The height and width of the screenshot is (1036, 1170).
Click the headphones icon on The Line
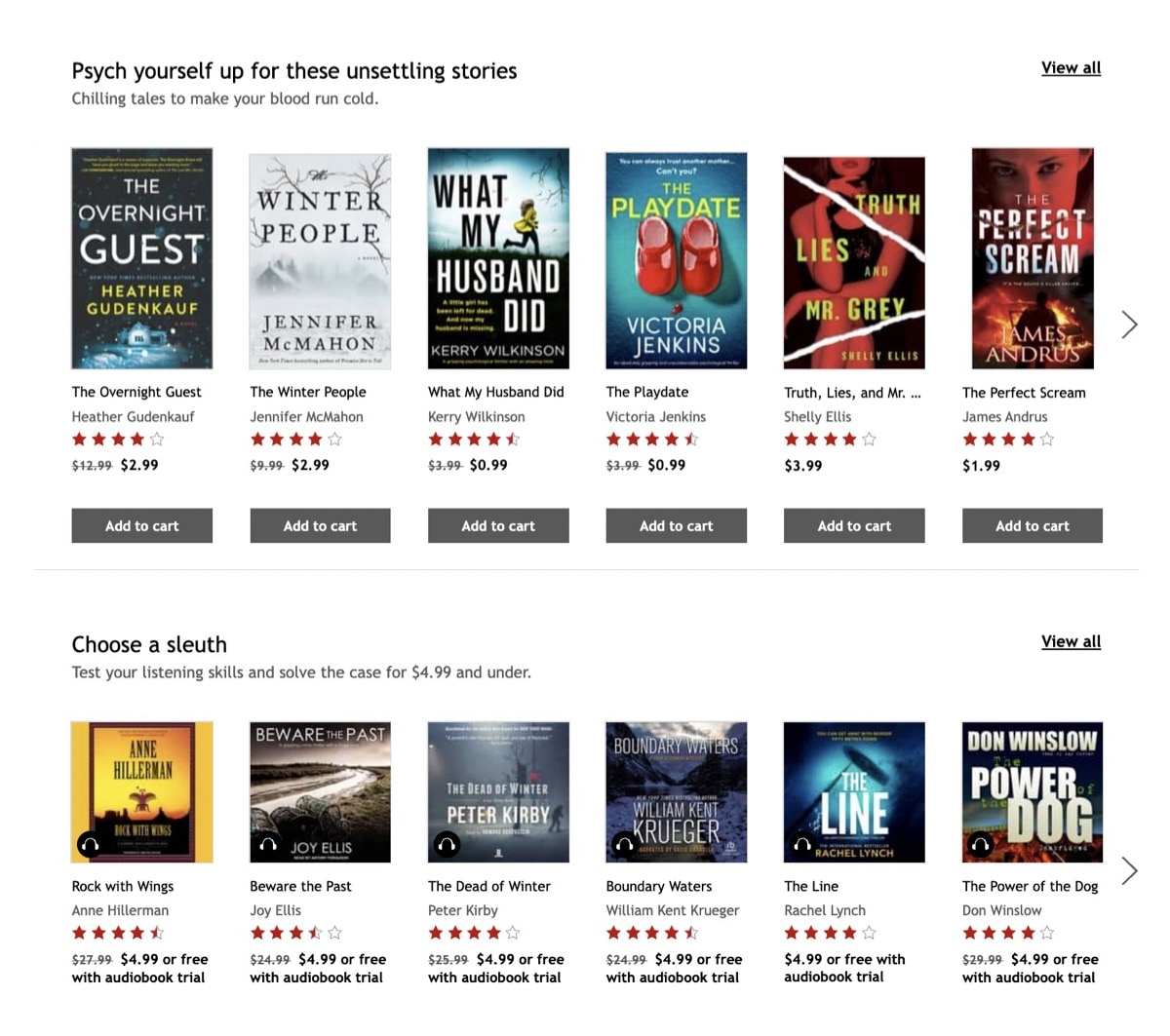tap(801, 845)
